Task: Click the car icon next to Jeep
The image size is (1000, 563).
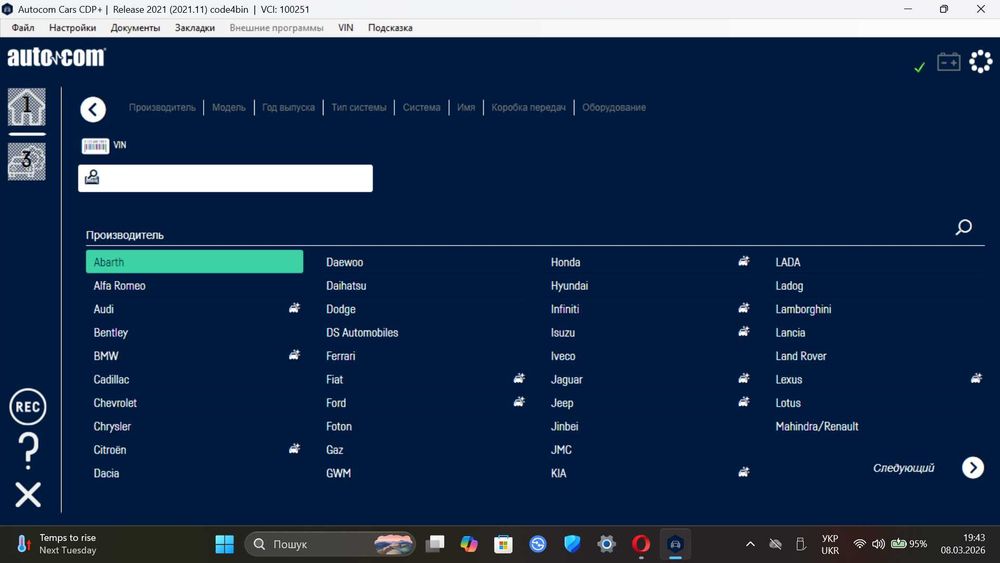Action: [744, 402]
